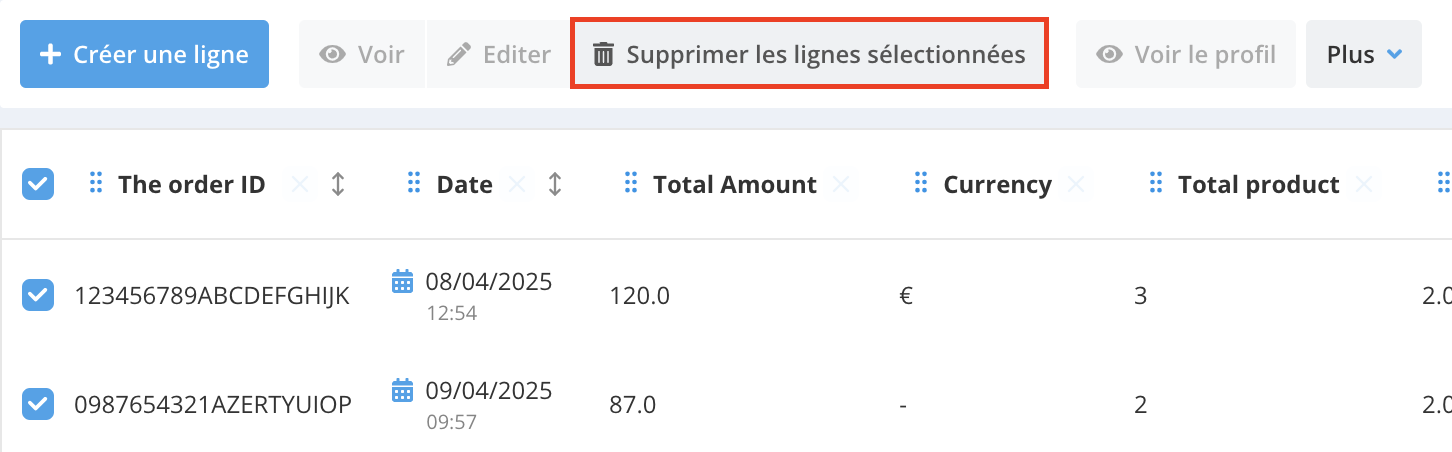Uncheck the row 0987654321AZERTYUIOP checkbox
The height and width of the screenshot is (452, 1452).
coord(38,404)
